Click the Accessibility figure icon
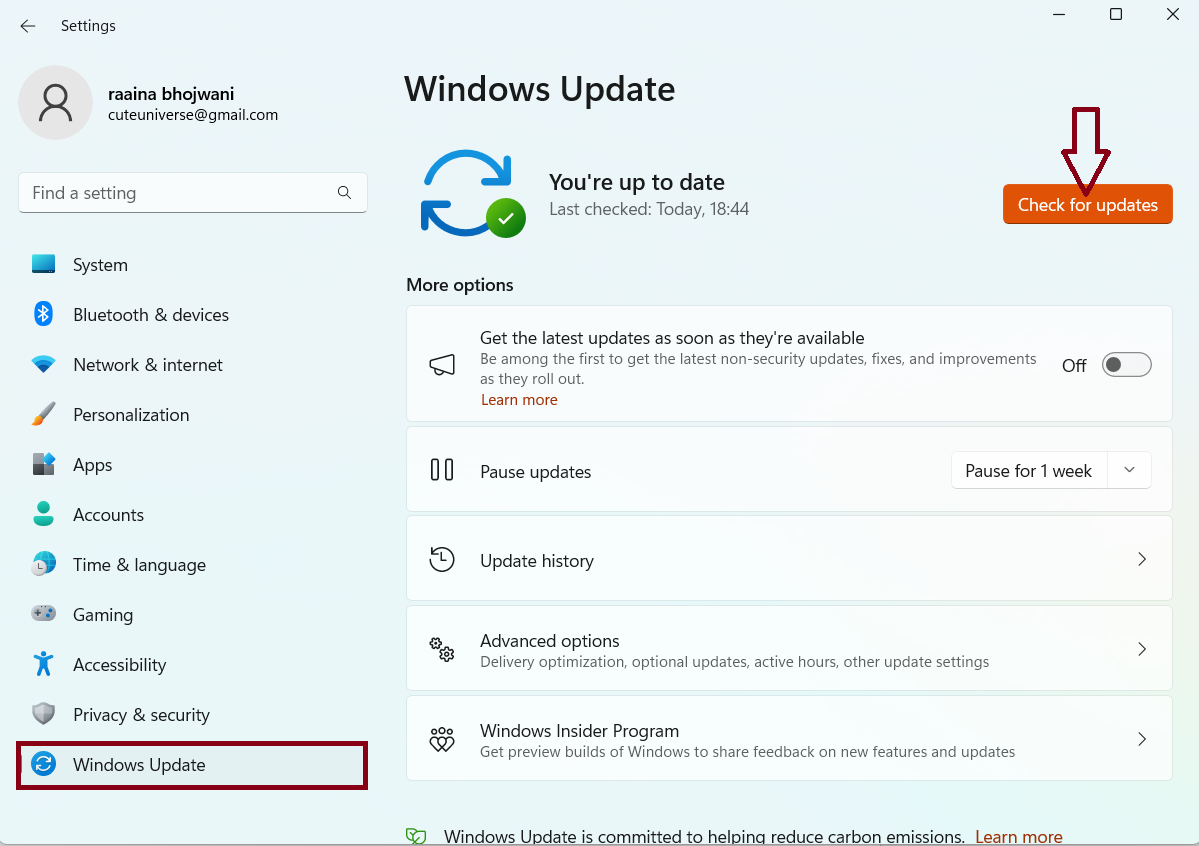Screen dimensions: 1199x846 (43, 664)
